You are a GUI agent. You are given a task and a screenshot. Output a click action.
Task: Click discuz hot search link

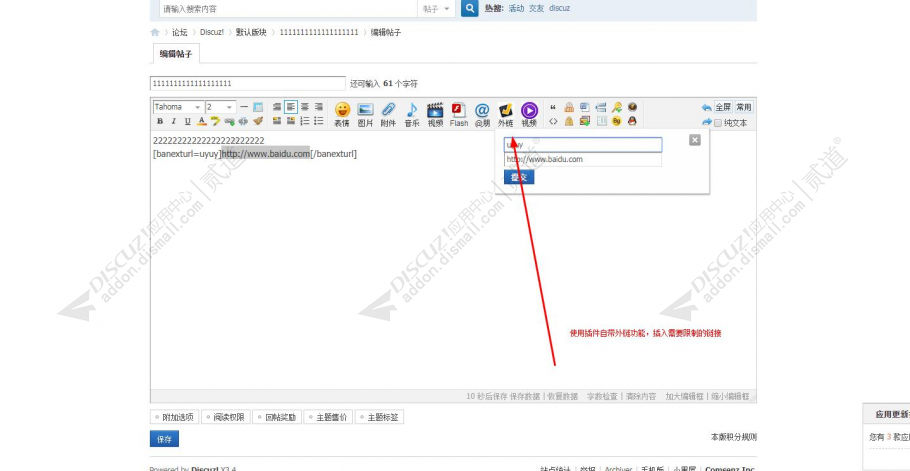click(559, 9)
